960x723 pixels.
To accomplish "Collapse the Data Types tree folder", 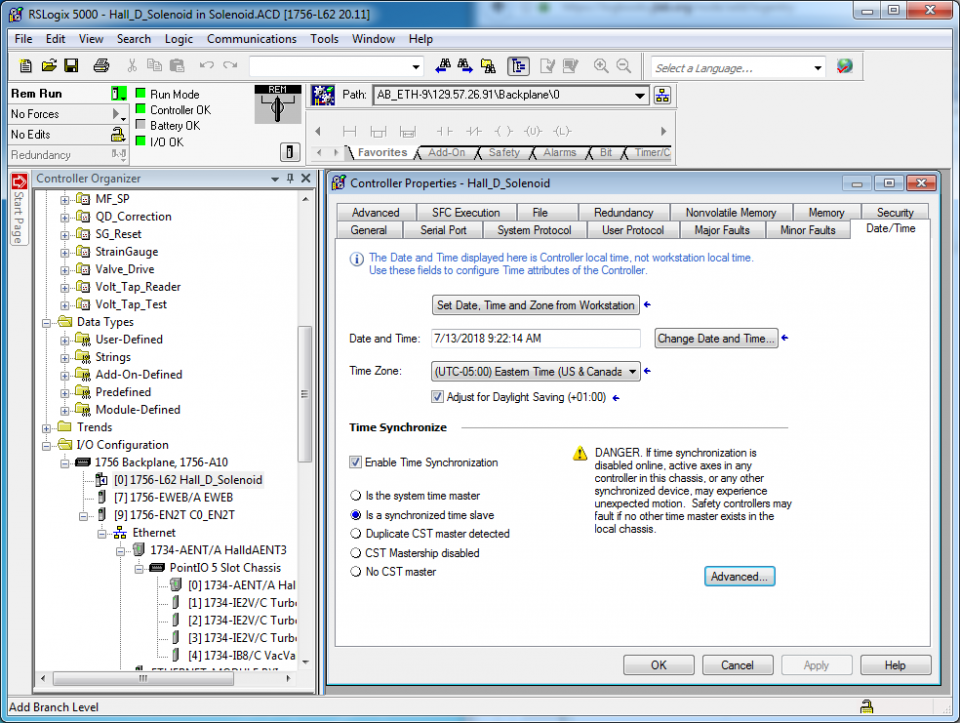I will pos(47,323).
